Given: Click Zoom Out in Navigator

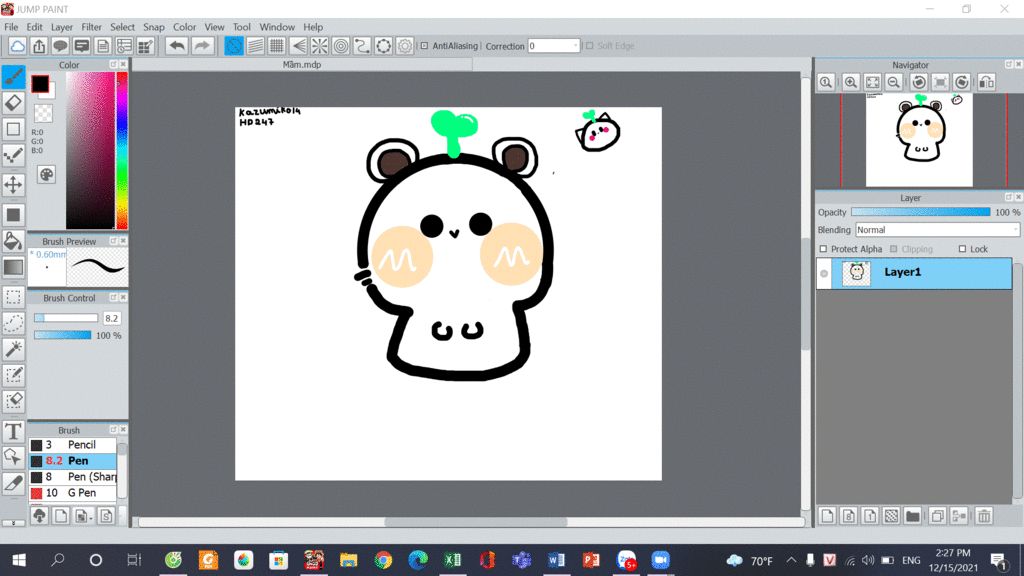Looking at the screenshot, I should pyautogui.click(x=894, y=82).
